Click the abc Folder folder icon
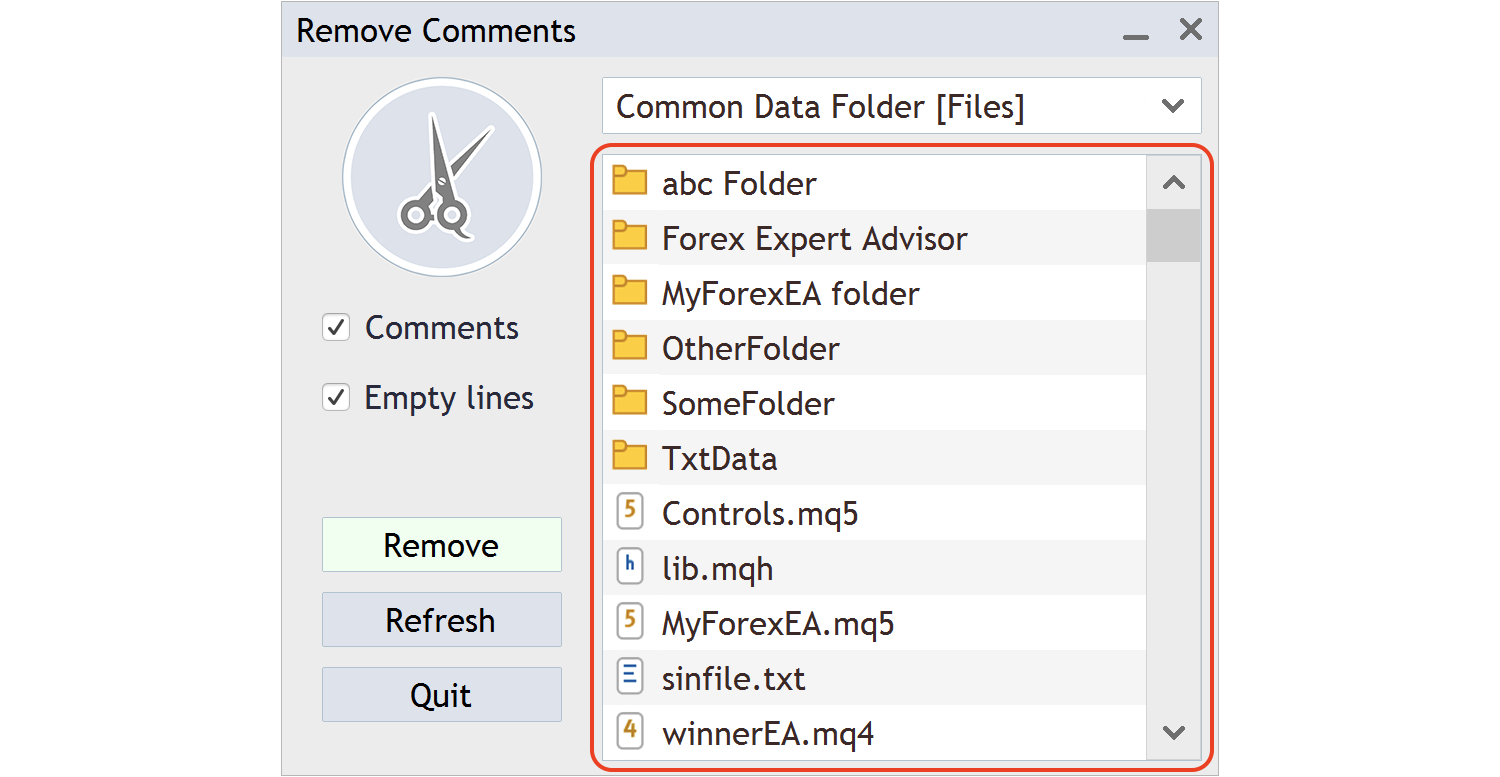 click(x=629, y=181)
